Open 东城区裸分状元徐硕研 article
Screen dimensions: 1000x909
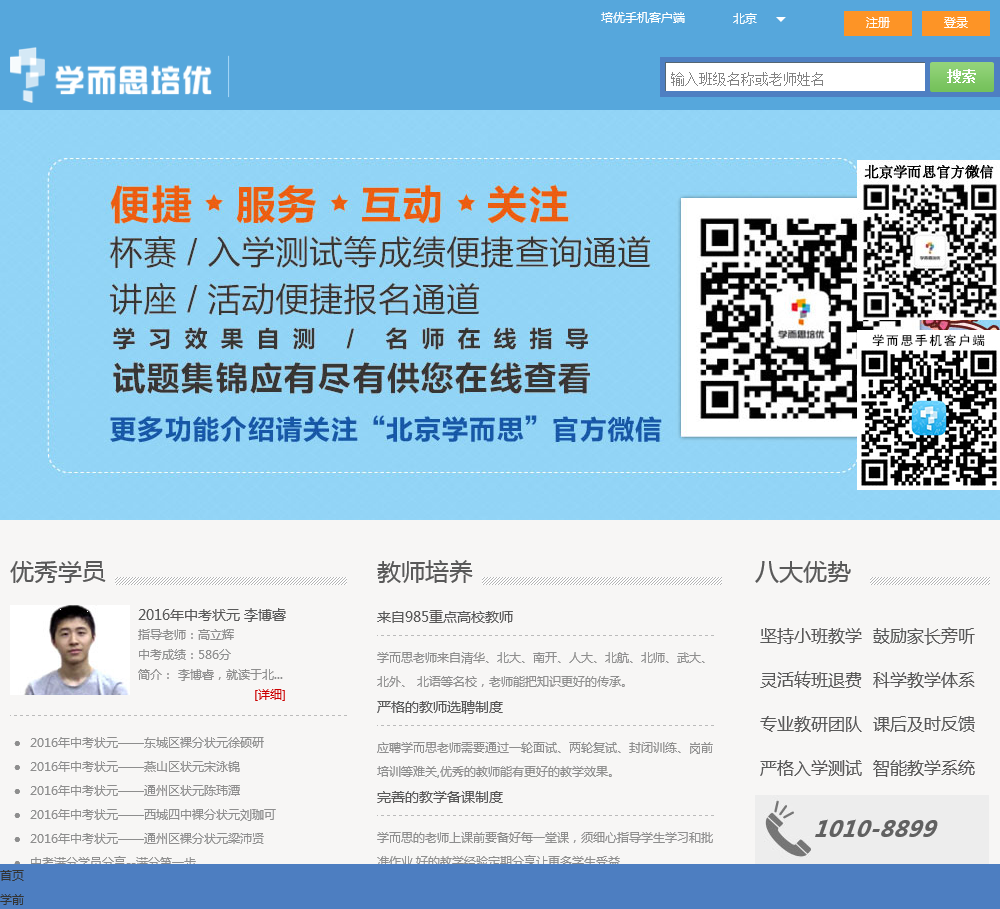coord(147,743)
